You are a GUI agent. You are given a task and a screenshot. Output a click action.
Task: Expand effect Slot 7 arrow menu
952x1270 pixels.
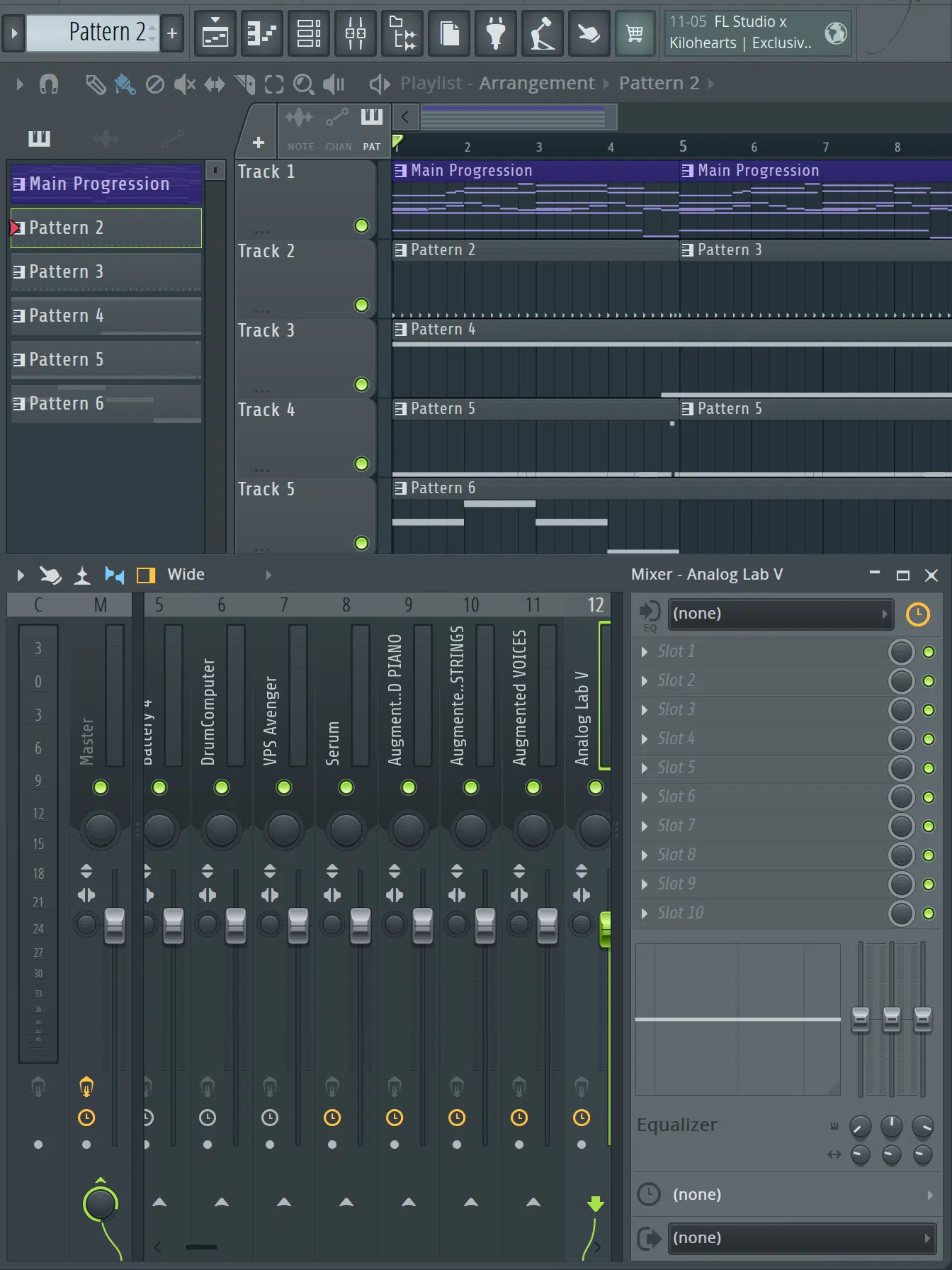644,826
